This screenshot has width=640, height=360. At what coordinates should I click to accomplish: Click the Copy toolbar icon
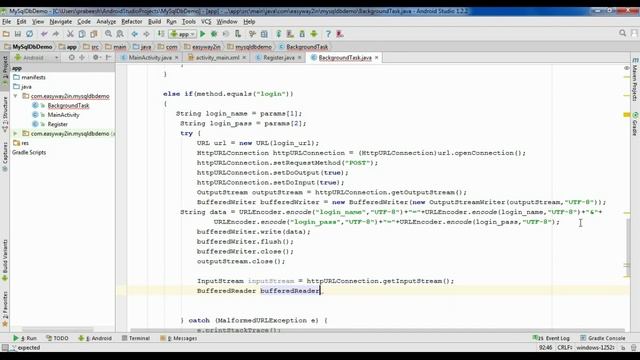82,34
